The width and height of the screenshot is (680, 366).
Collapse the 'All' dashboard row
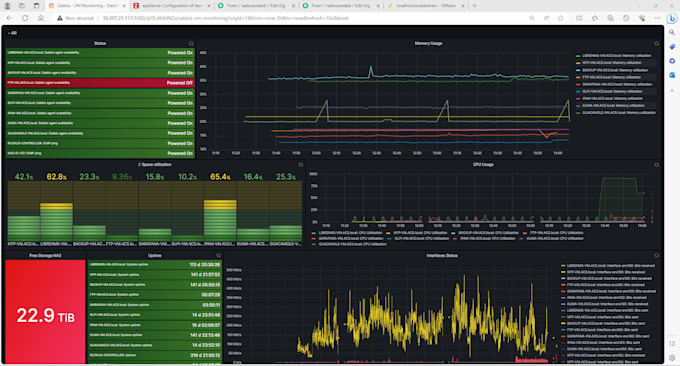pyautogui.click(x=12, y=33)
